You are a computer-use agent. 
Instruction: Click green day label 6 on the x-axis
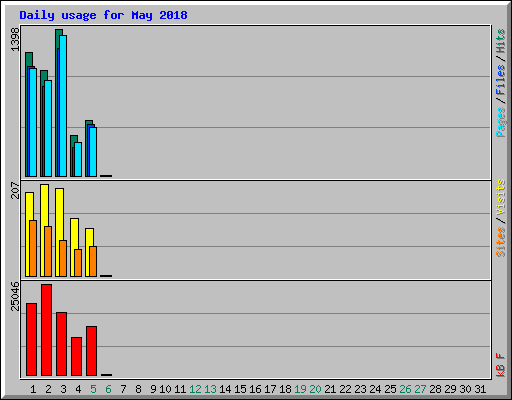click(108, 389)
